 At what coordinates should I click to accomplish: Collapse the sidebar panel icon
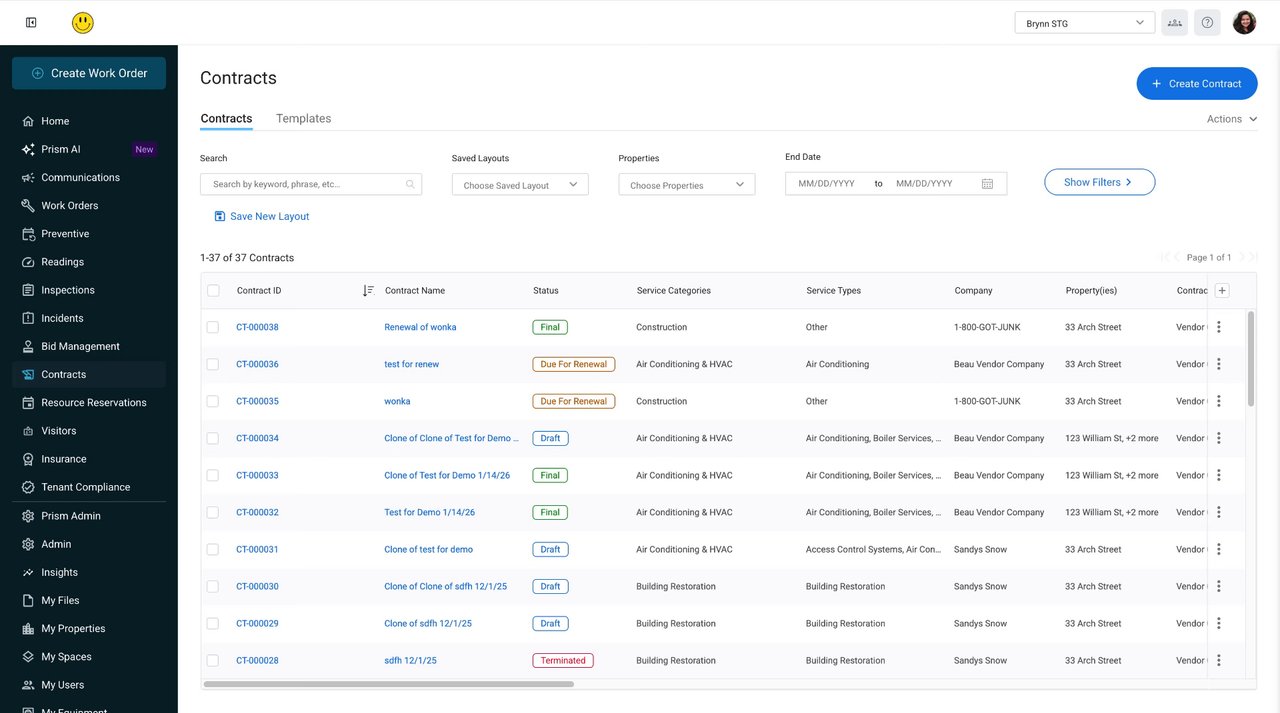point(31,22)
